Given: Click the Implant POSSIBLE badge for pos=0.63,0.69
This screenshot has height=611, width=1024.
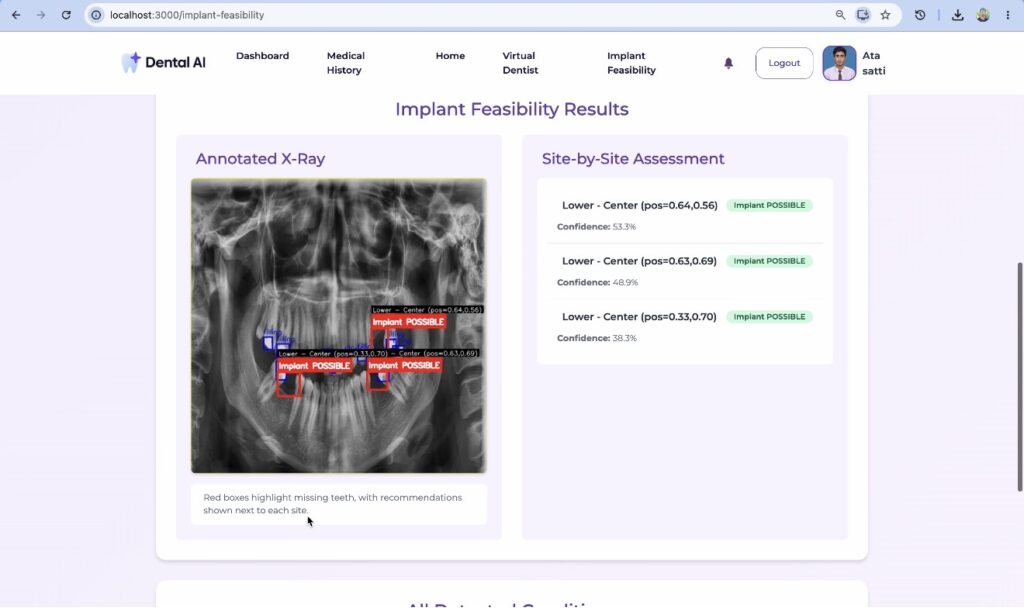Looking at the screenshot, I should (x=769, y=261).
